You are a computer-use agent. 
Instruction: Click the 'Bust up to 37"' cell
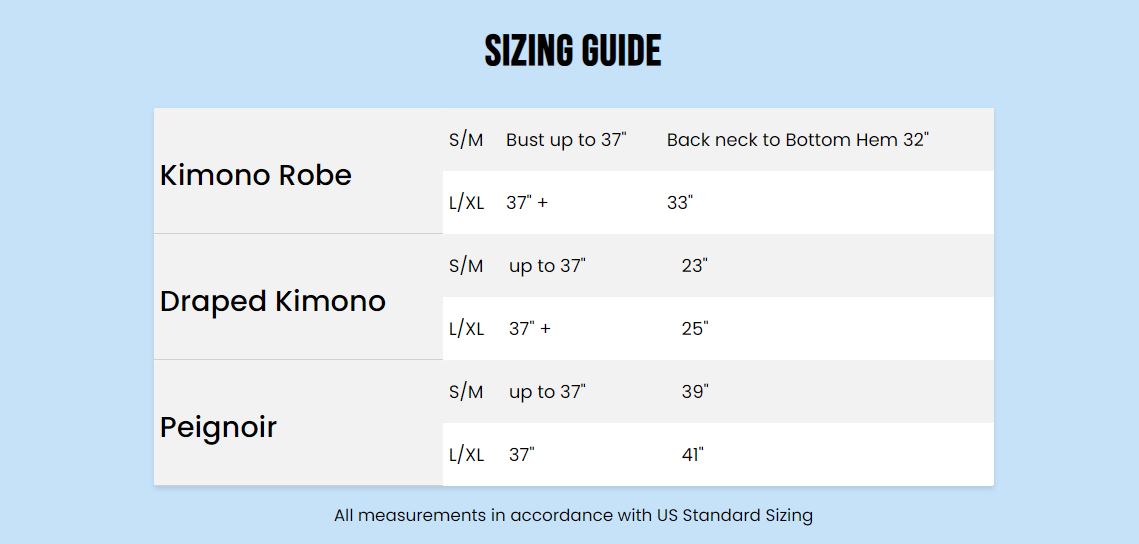click(x=566, y=140)
